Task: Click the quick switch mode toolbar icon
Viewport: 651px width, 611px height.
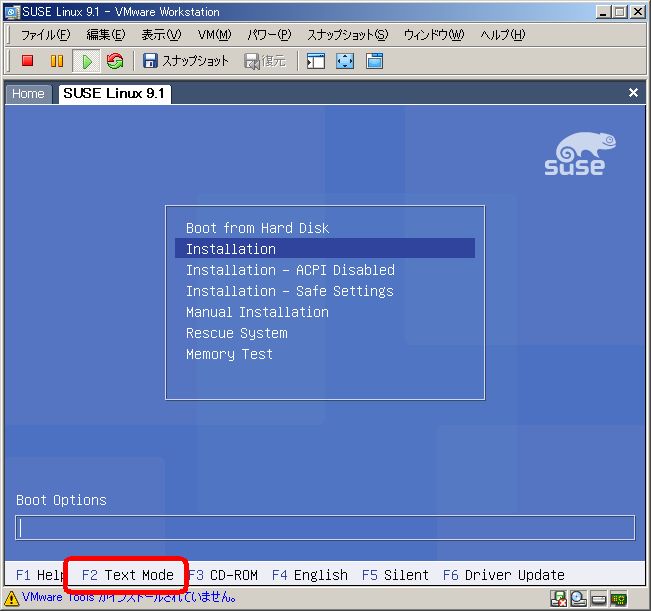Action: [375, 61]
